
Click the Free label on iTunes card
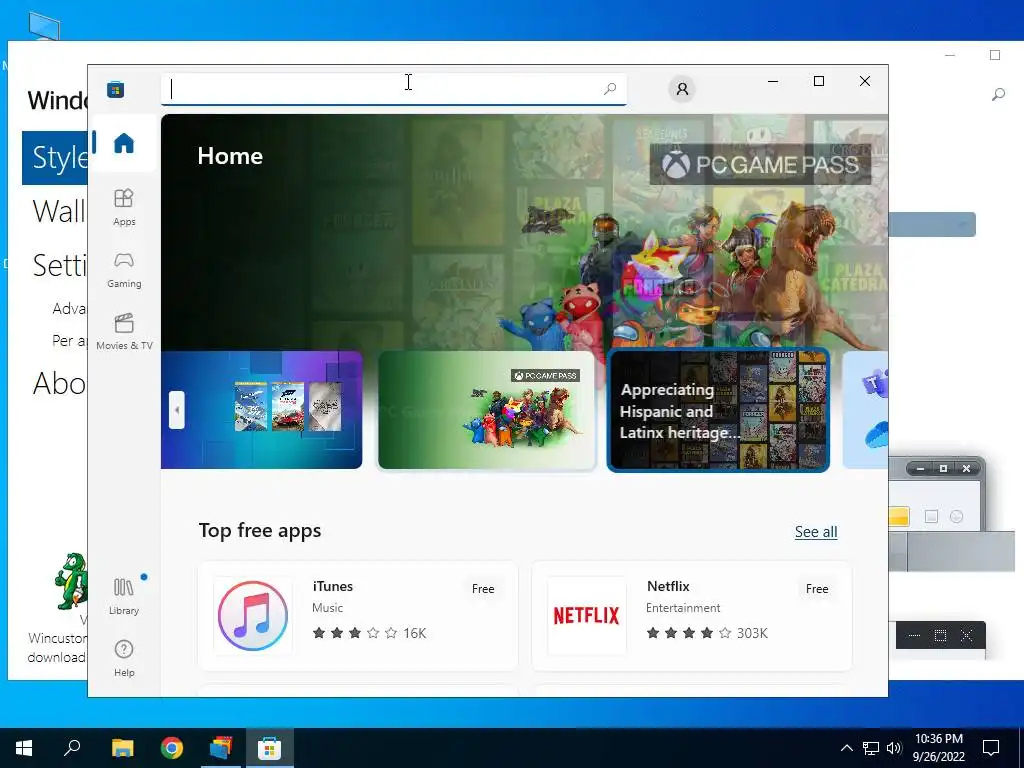coord(483,588)
